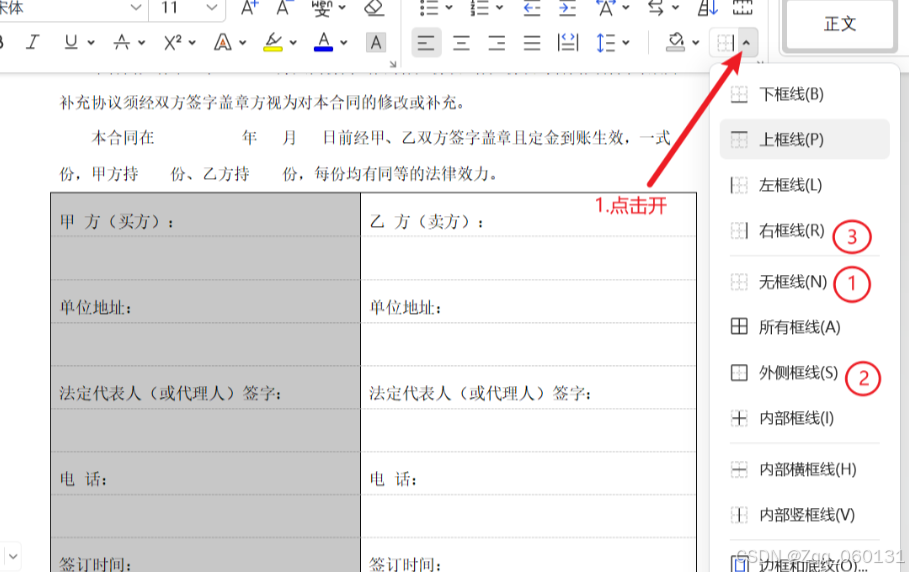The image size is (909, 572).
Task: Expand strikethrough options dropdown arrow
Action: pyautogui.click(x=142, y=42)
